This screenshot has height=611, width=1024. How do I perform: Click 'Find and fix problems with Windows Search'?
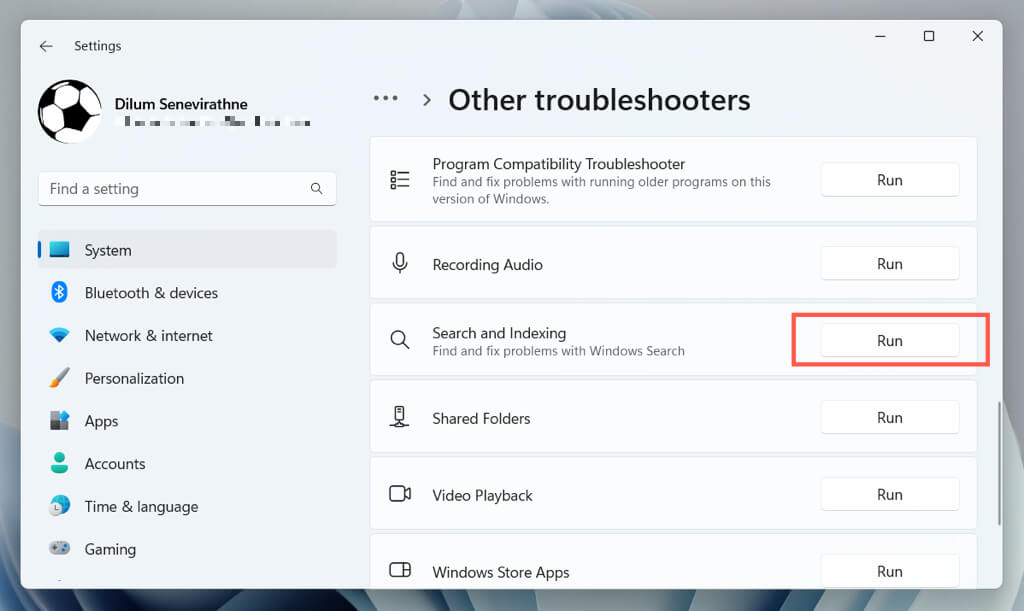558,351
